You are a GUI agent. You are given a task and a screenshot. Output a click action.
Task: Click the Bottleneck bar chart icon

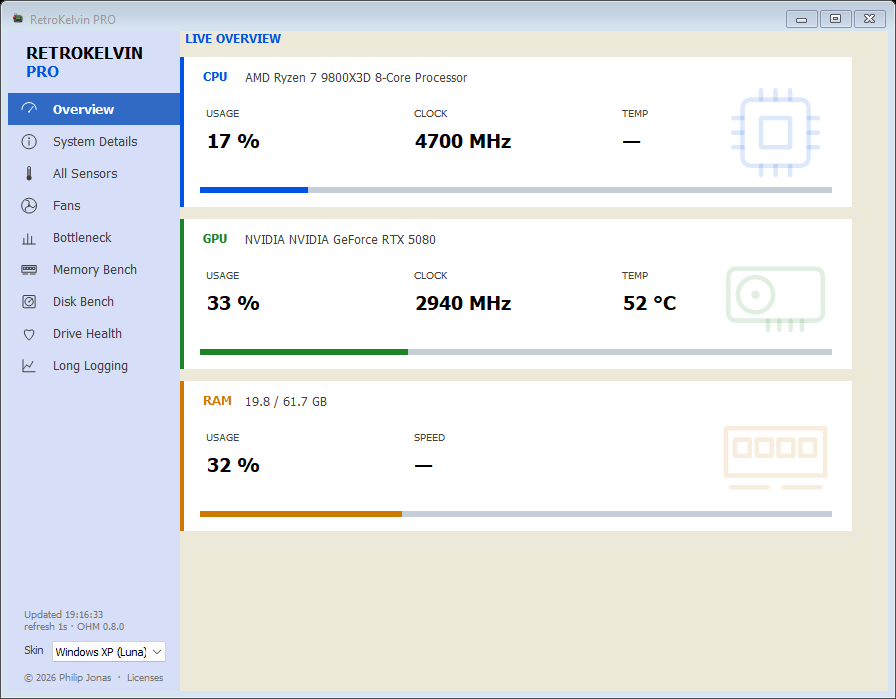29,238
